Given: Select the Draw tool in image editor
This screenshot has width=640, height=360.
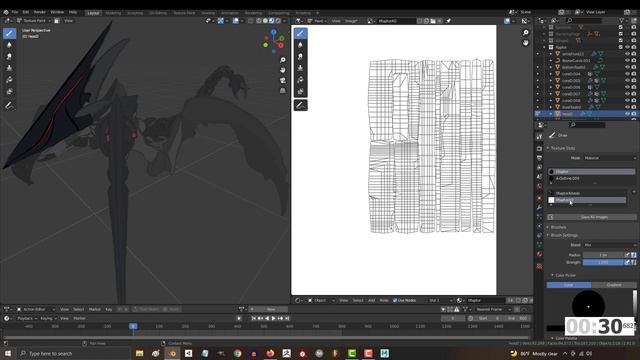Looking at the screenshot, I should (300, 33).
